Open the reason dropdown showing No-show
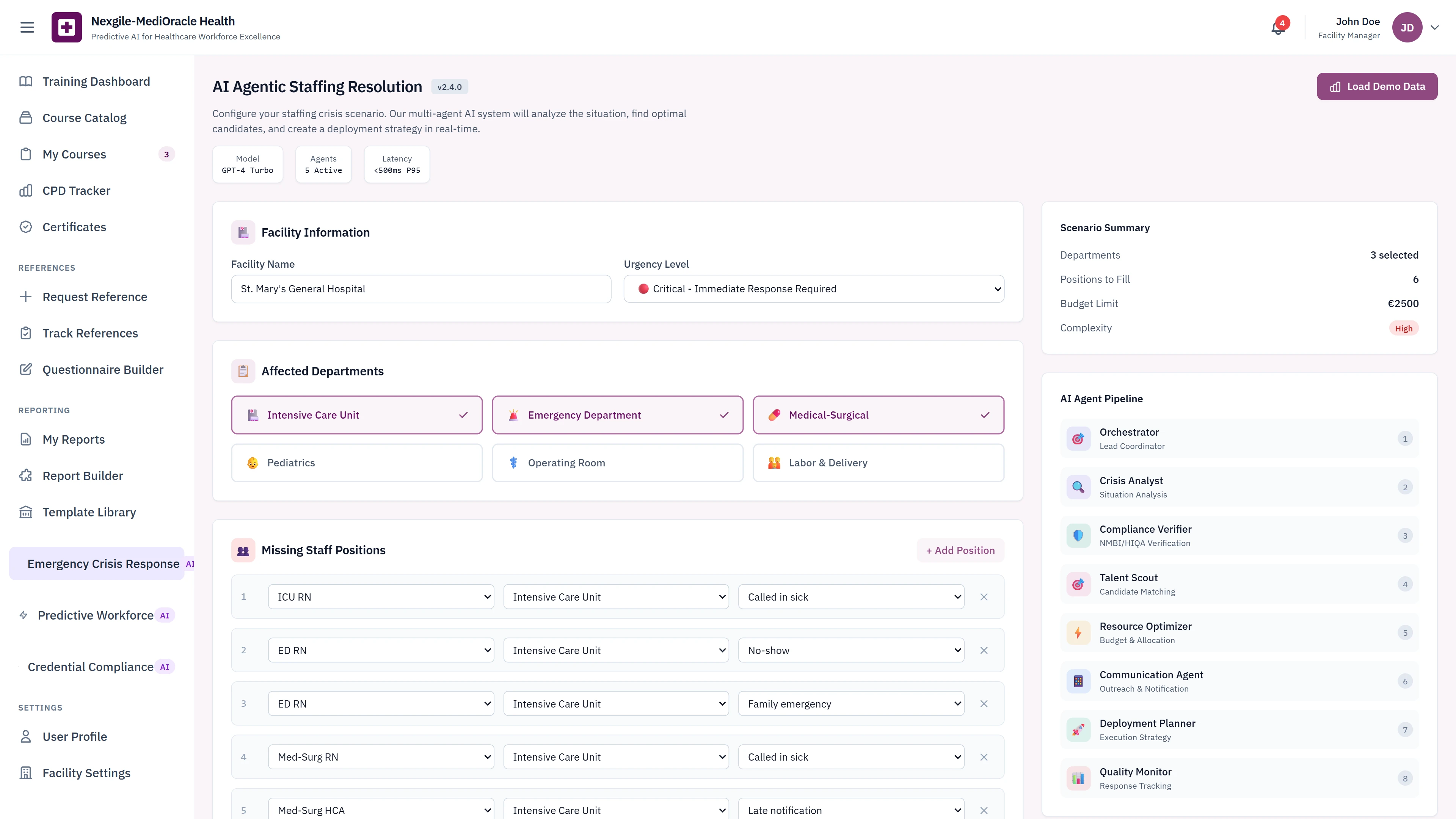Viewport: 1456px width, 819px height. tap(851, 650)
